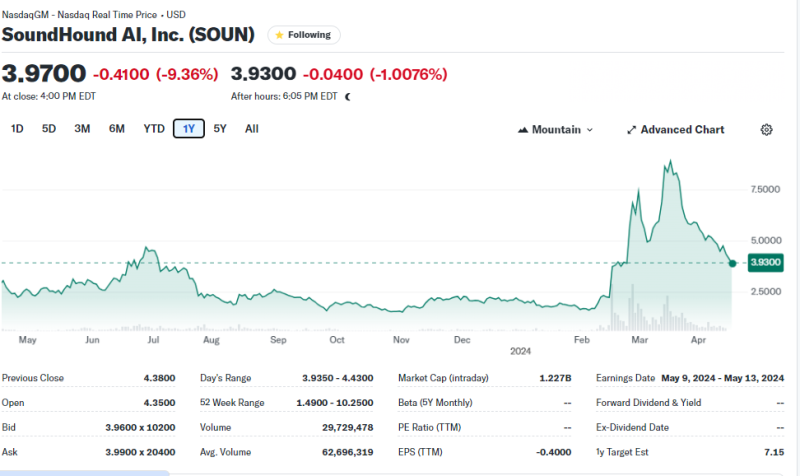
Task: Switch to the 3M range
Action: [82, 129]
